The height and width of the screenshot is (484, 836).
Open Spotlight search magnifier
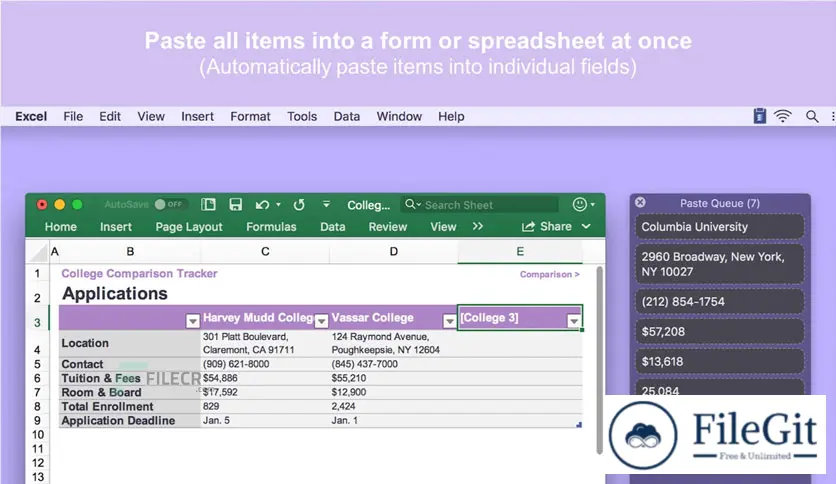pos(811,116)
